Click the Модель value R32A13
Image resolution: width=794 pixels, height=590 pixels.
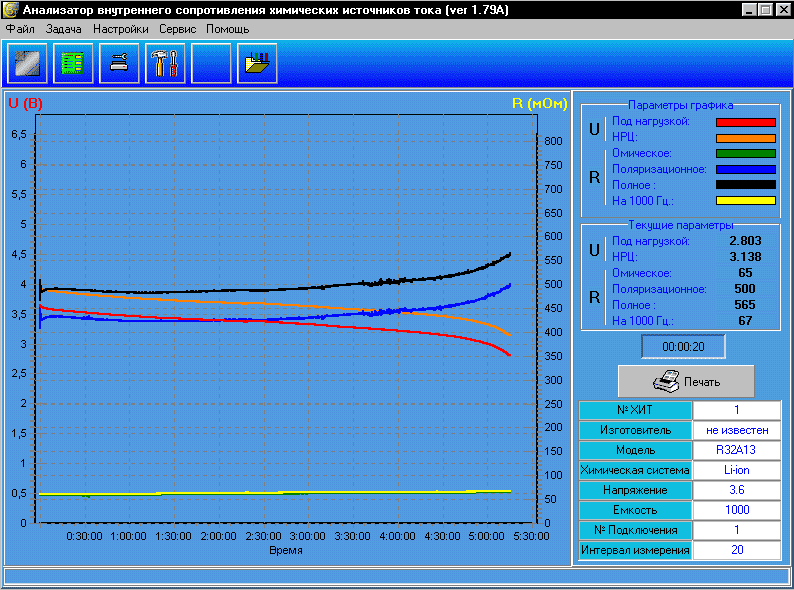(737, 450)
